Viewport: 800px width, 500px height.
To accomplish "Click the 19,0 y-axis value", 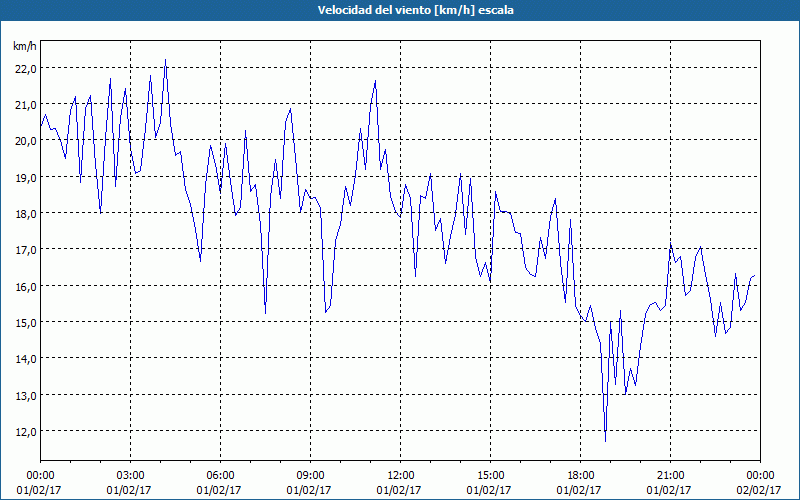I will pyautogui.click(x=26, y=179).
